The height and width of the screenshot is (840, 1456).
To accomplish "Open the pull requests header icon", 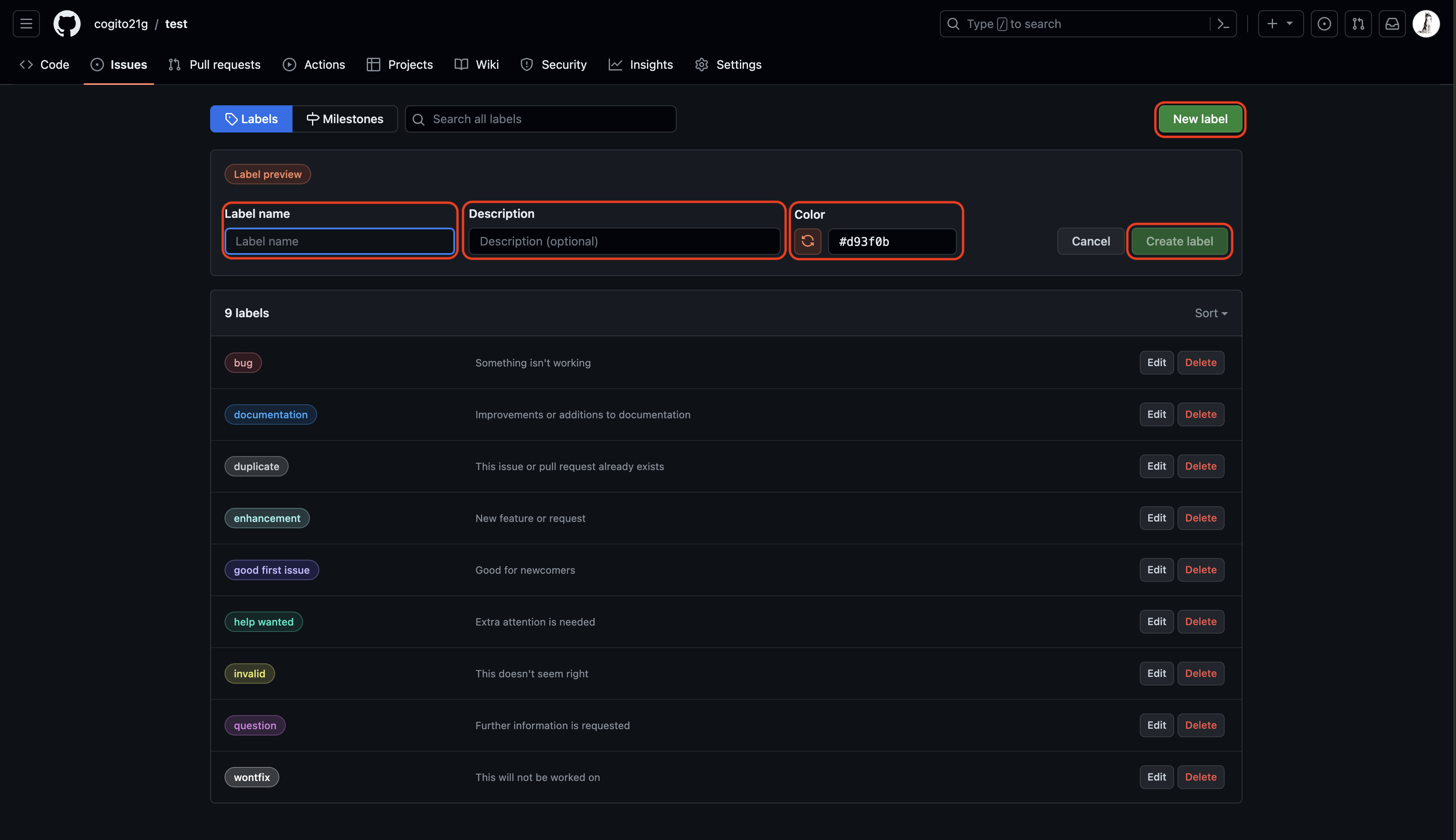I will [x=1358, y=24].
